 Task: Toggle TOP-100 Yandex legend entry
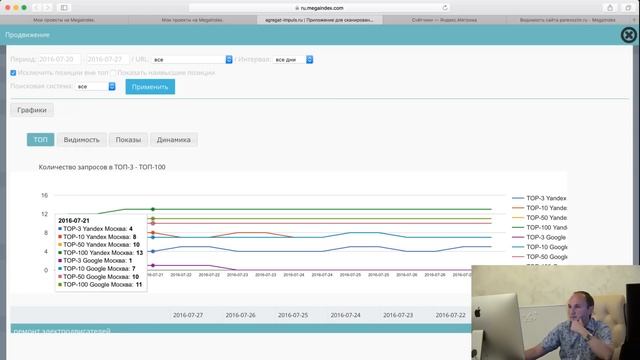tap(539, 228)
